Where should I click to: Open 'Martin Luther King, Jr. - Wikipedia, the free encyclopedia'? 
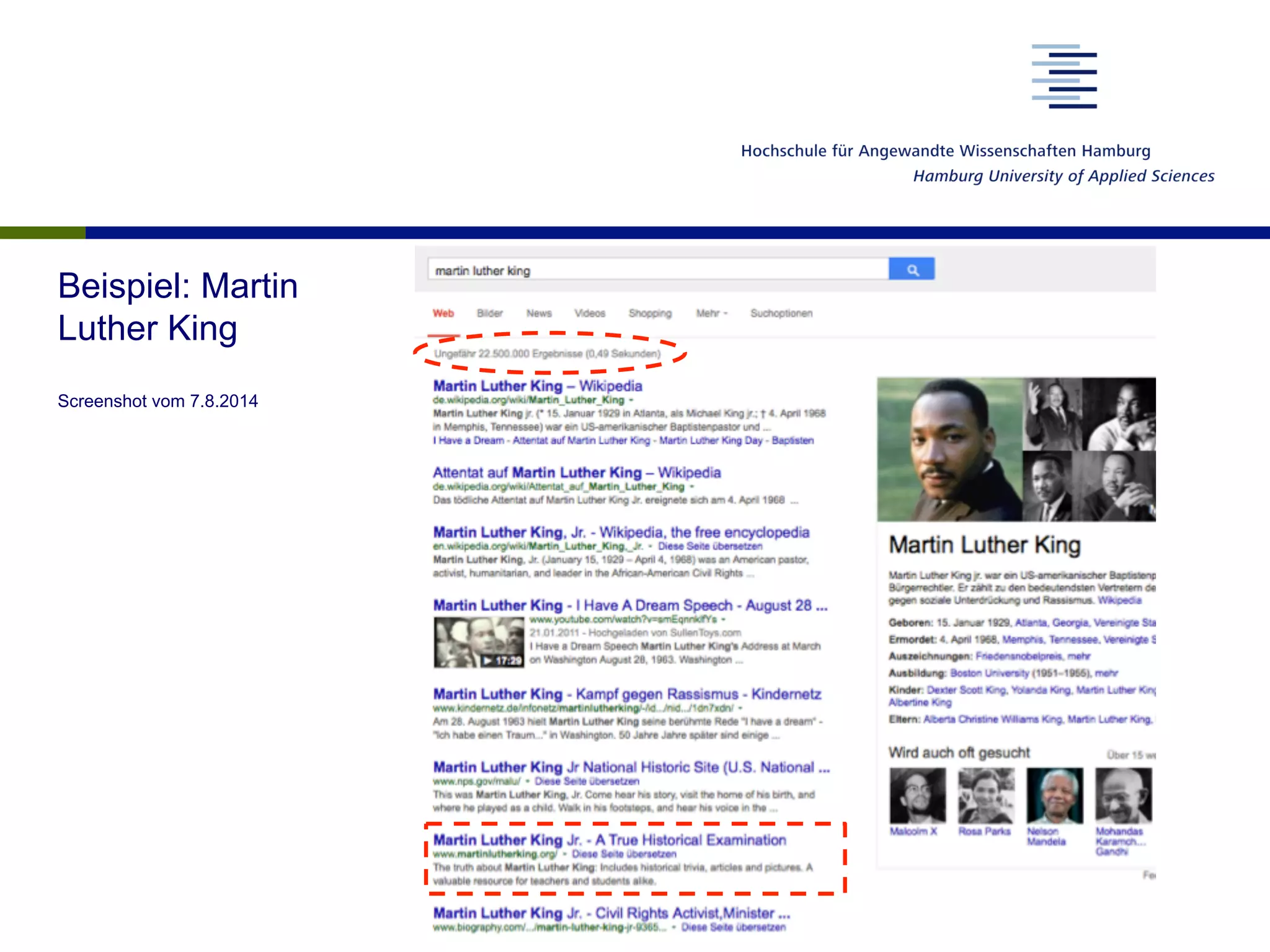(x=621, y=532)
